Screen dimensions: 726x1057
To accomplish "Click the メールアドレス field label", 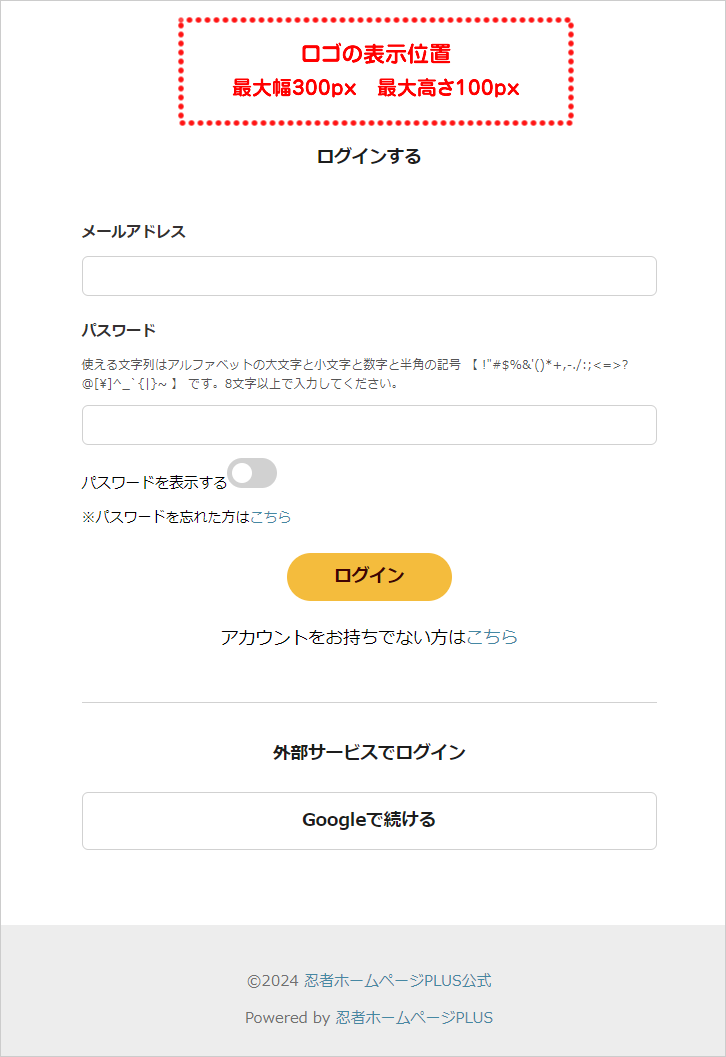I will coord(134,232).
